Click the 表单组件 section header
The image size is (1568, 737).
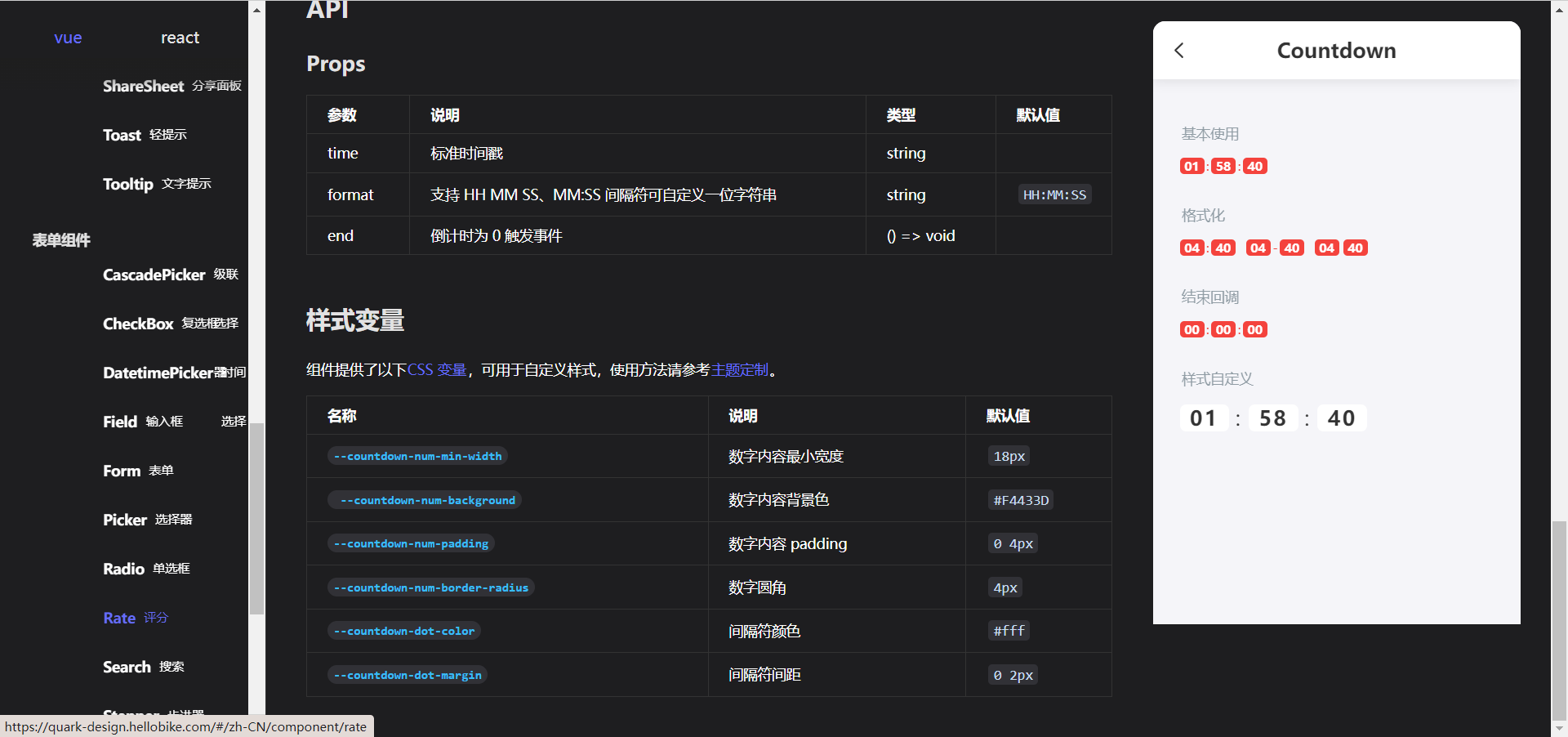click(x=60, y=239)
